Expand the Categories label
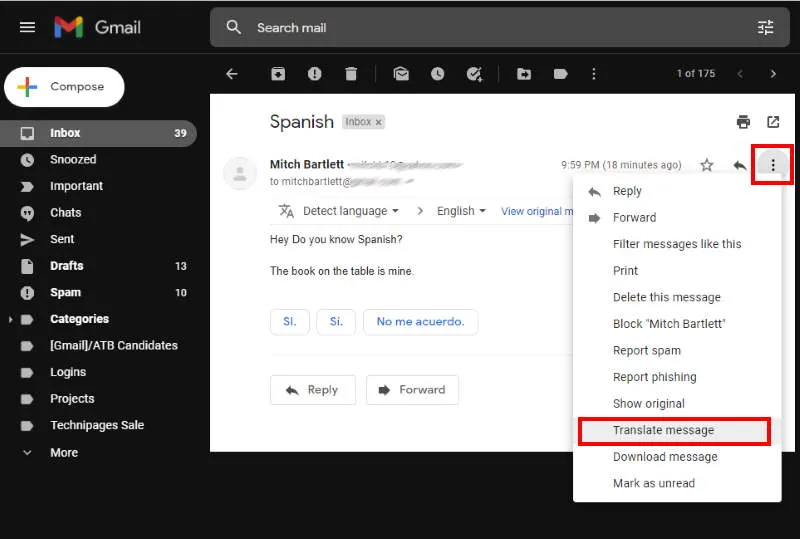The height and width of the screenshot is (539, 800). [x=10, y=320]
